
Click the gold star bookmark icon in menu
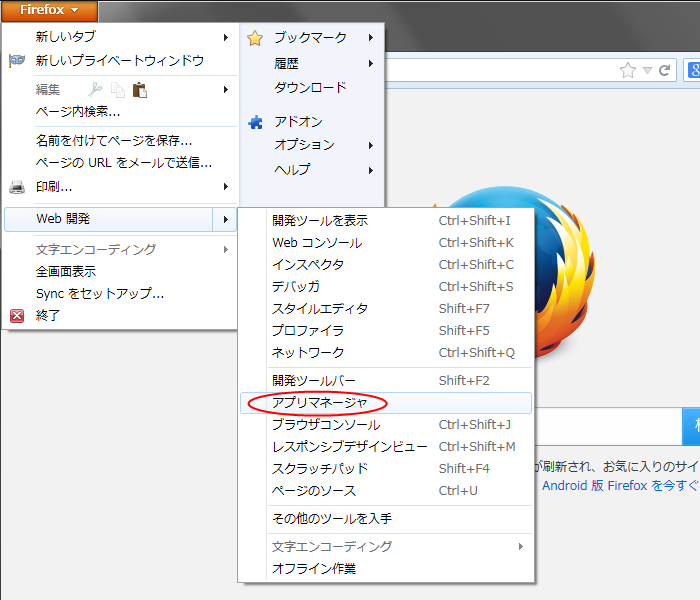click(255, 38)
